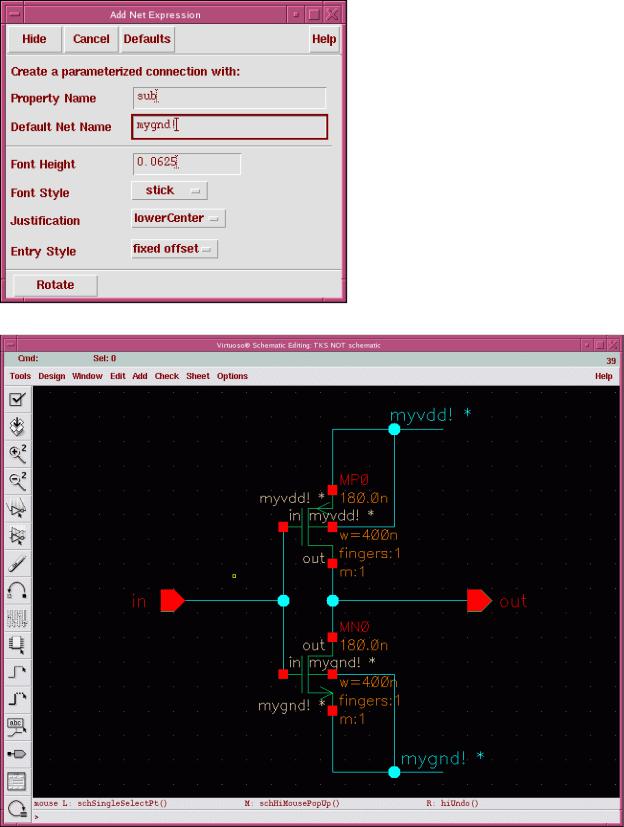Click the cyan junction dot on mygnd! wire
Image resolution: width=624 pixels, height=827 pixels.
[x=394, y=772]
